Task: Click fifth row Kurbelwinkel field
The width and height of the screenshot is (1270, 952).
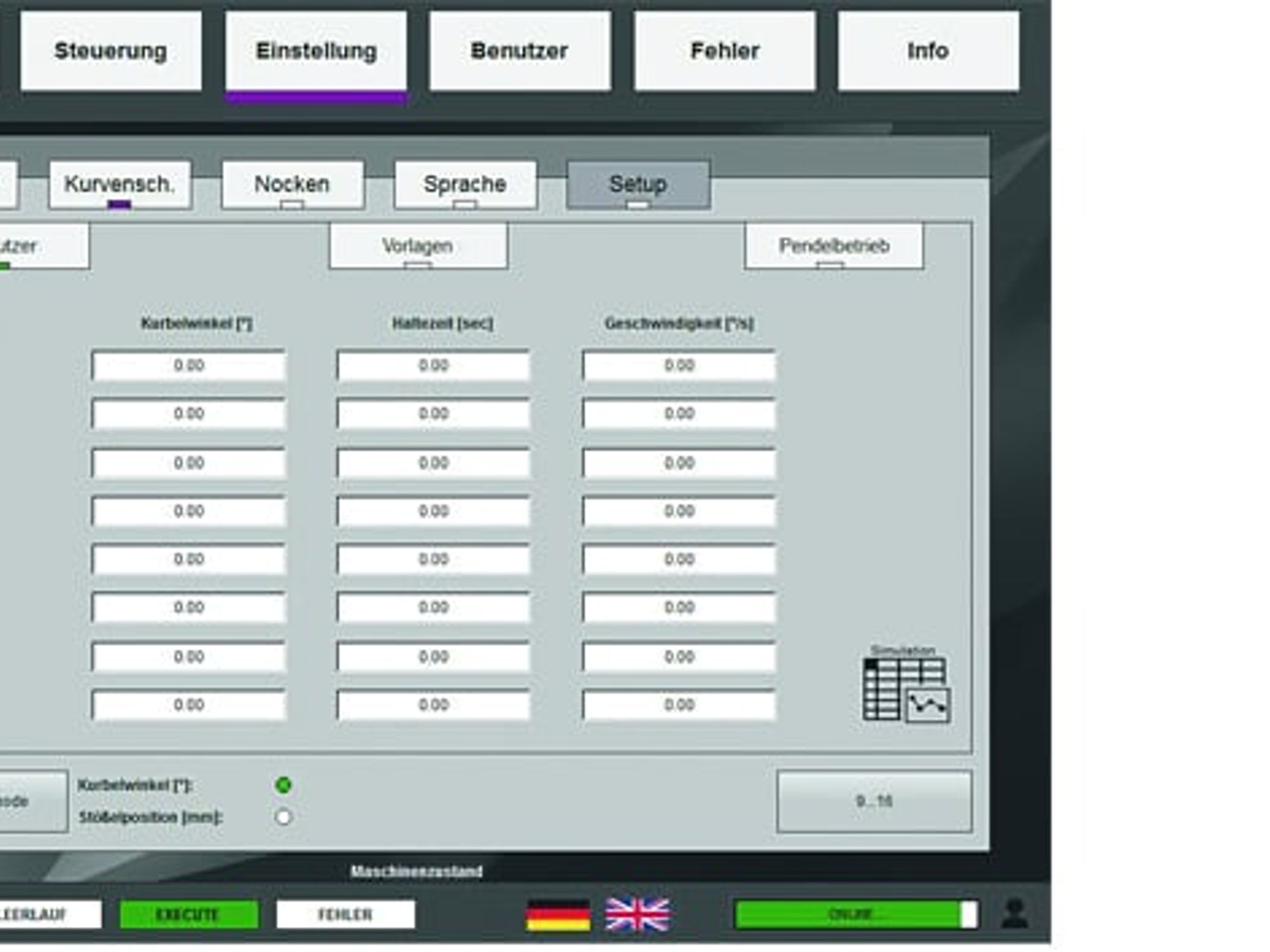Action: [x=189, y=560]
